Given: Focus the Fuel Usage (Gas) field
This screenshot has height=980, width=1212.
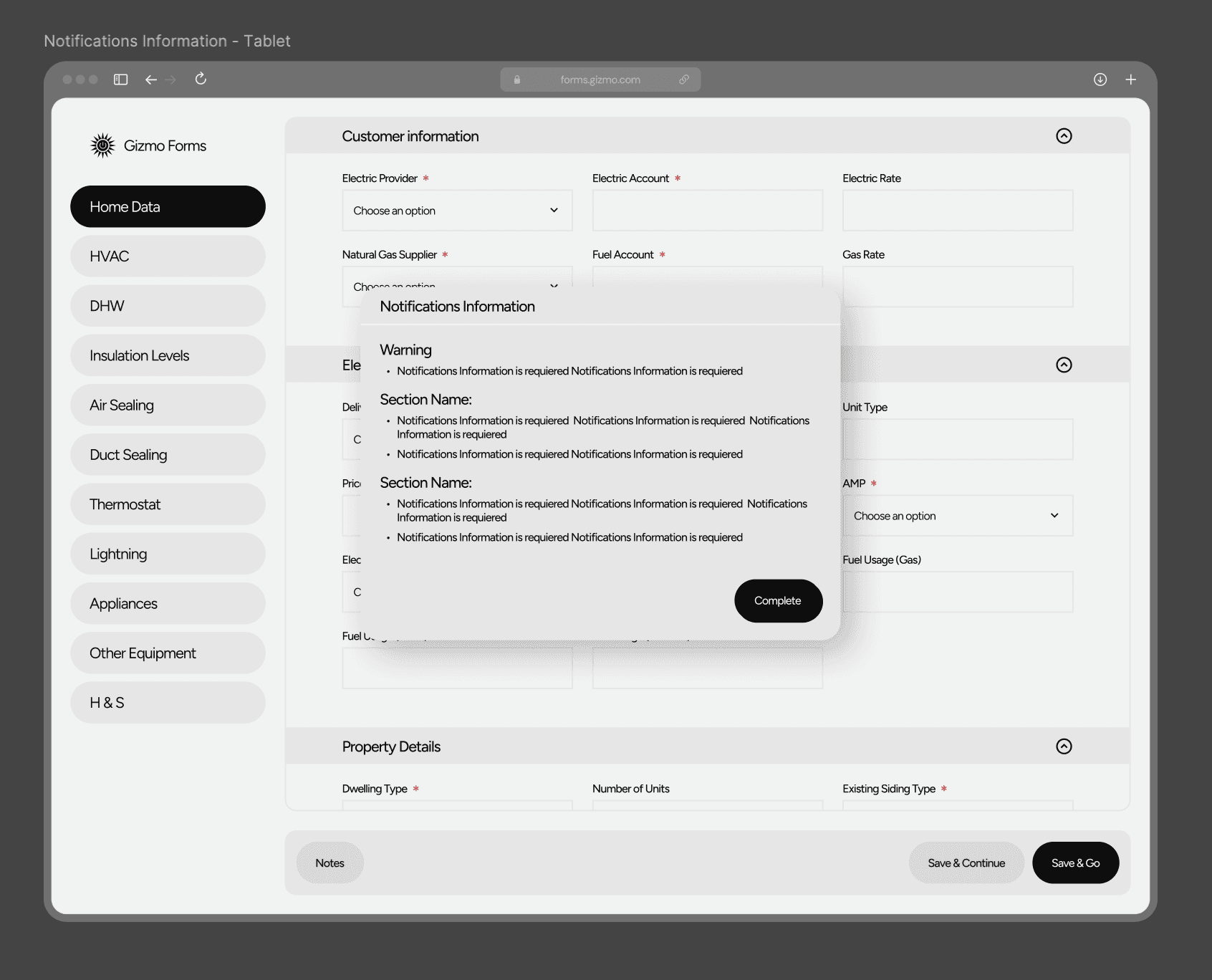Looking at the screenshot, I should pyautogui.click(x=958, y=592).
